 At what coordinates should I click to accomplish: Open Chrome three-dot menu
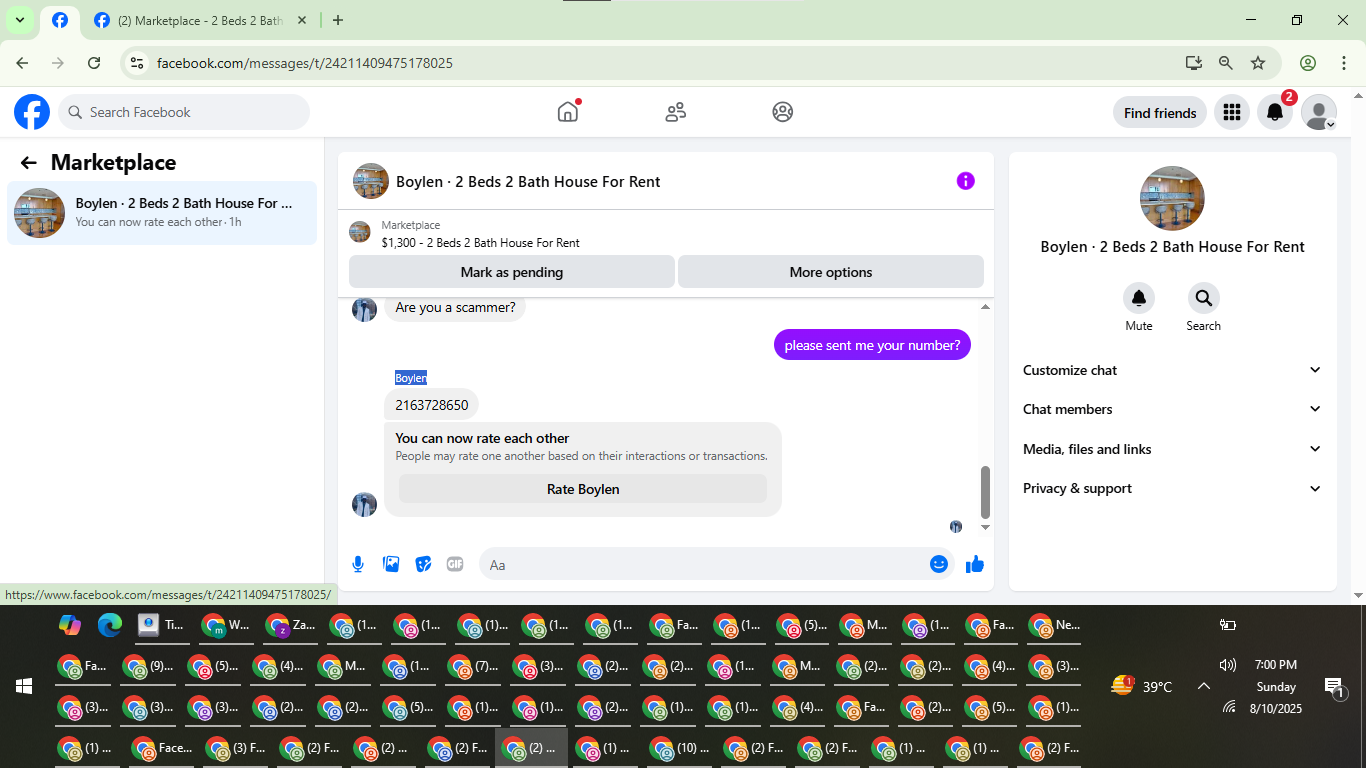coord(1344,63)
